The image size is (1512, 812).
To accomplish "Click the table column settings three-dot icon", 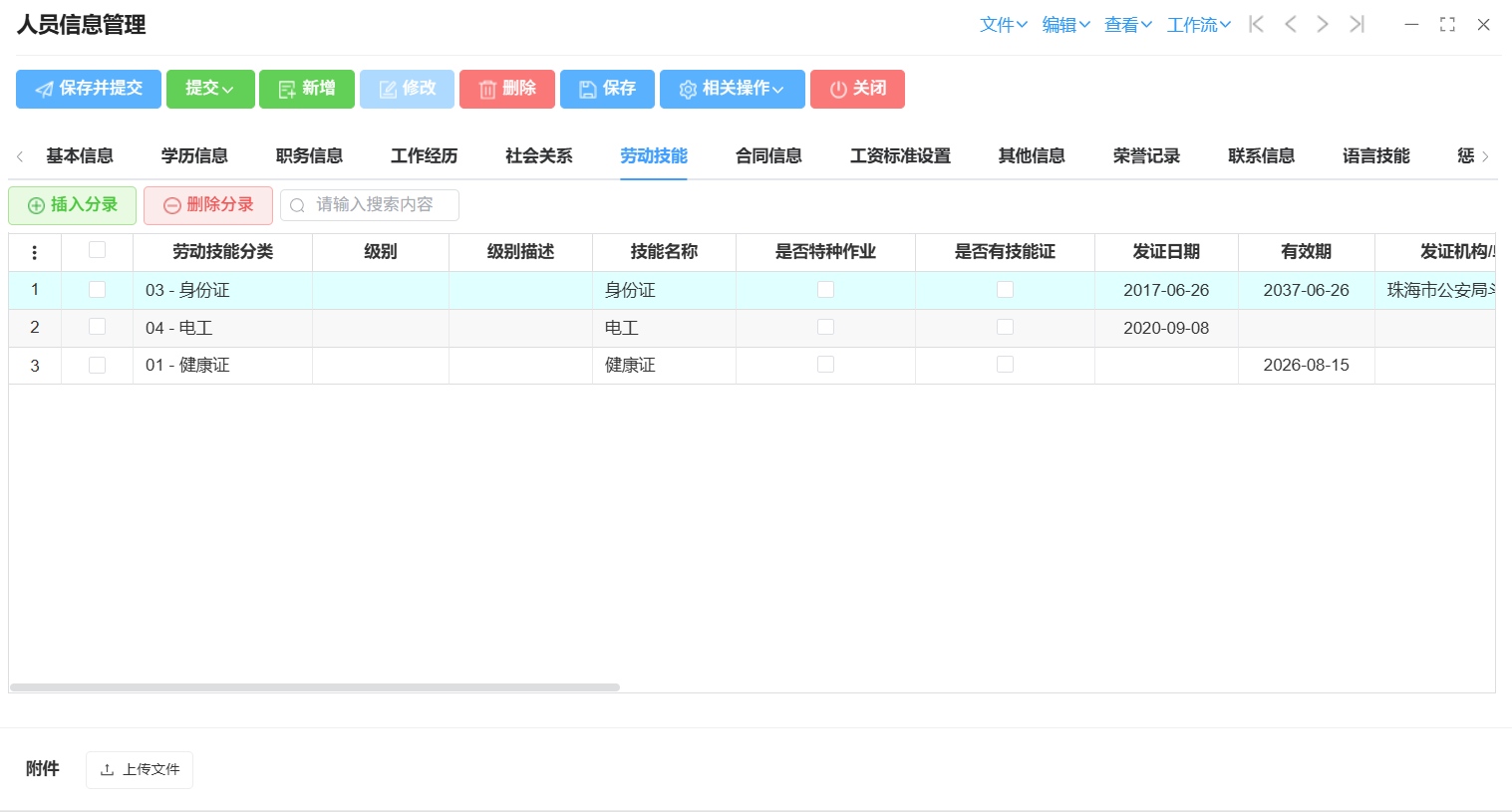I will click(35, 252).
